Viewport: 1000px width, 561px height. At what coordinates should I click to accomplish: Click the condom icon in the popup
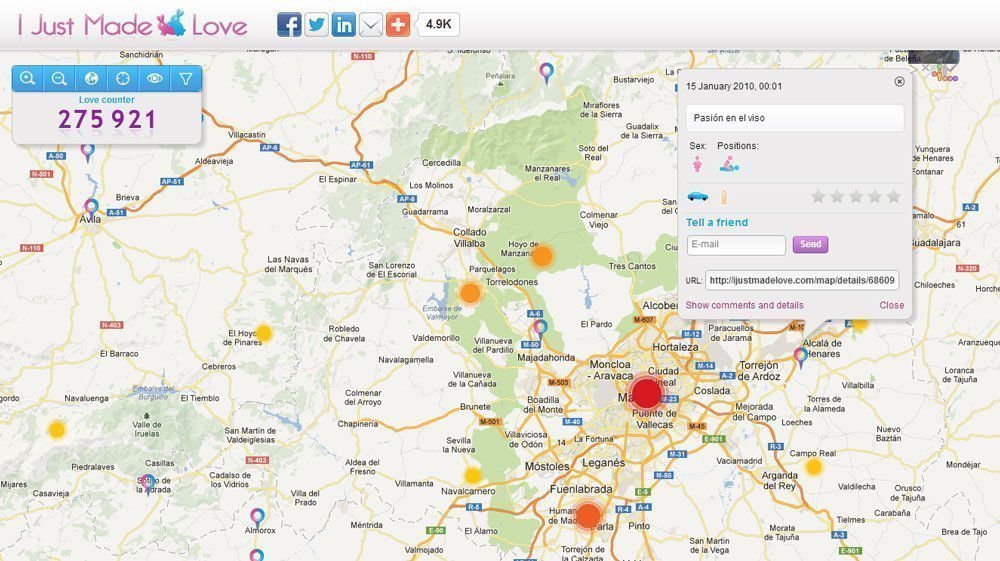[724, 197]
